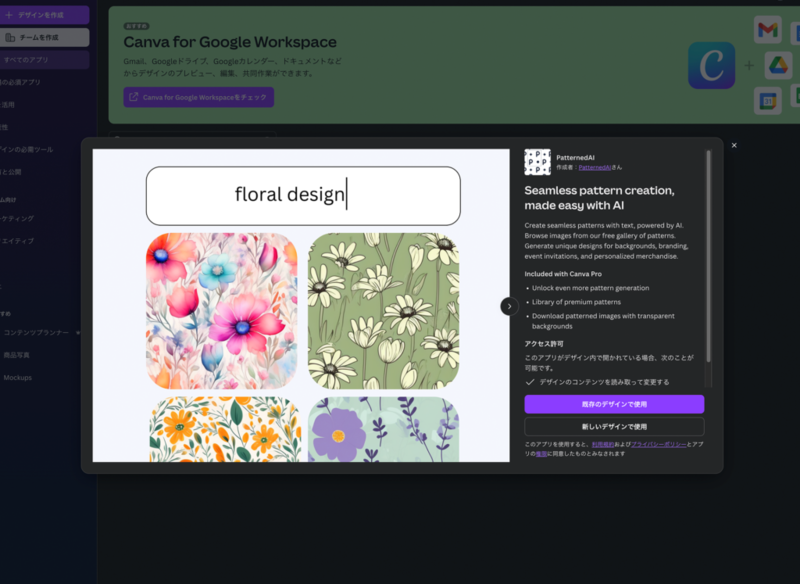Select インの必需ツール item in sidebar
The height and width of the screenshot is (584, 800).
(27, 149)
